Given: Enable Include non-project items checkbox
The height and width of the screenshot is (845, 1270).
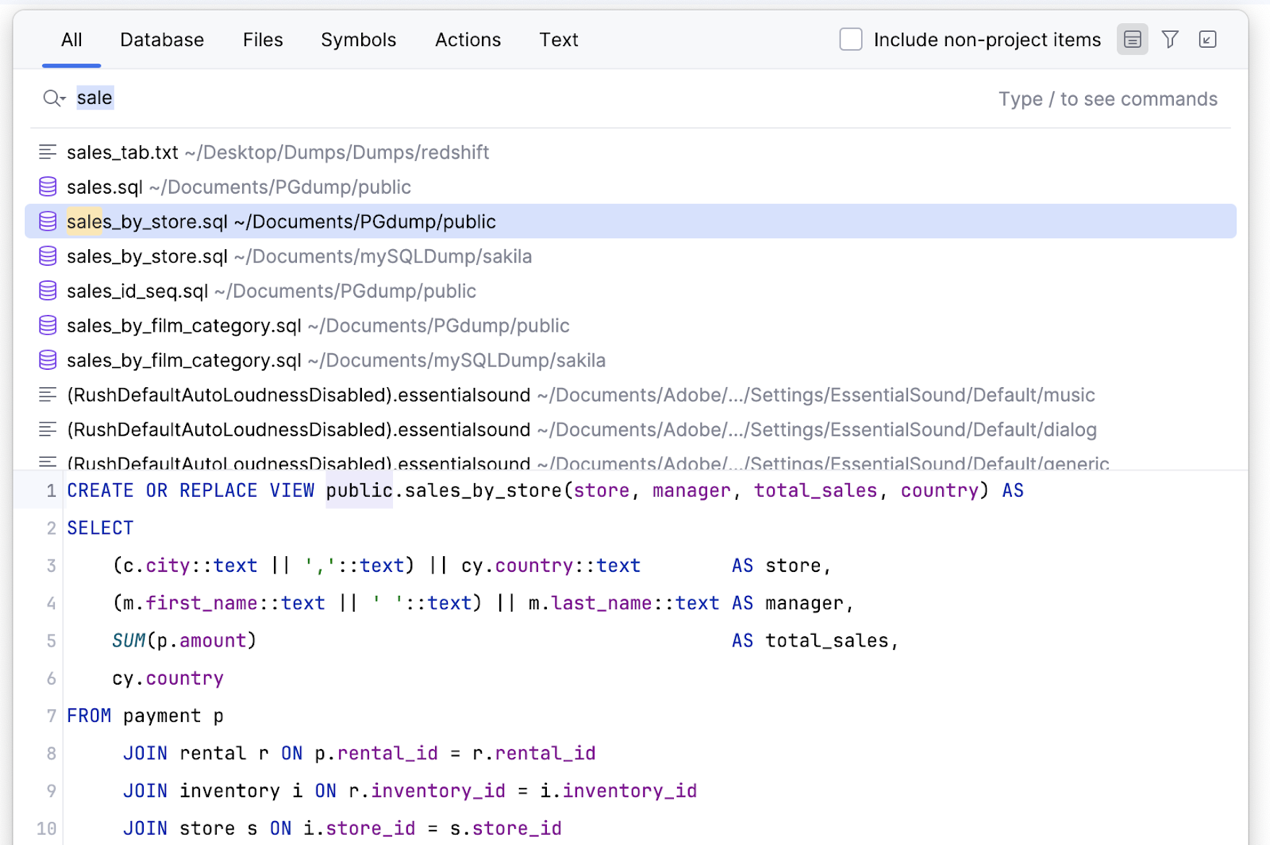Looking at the screenshot, I should pyautogui.click(x=851, y=40).
